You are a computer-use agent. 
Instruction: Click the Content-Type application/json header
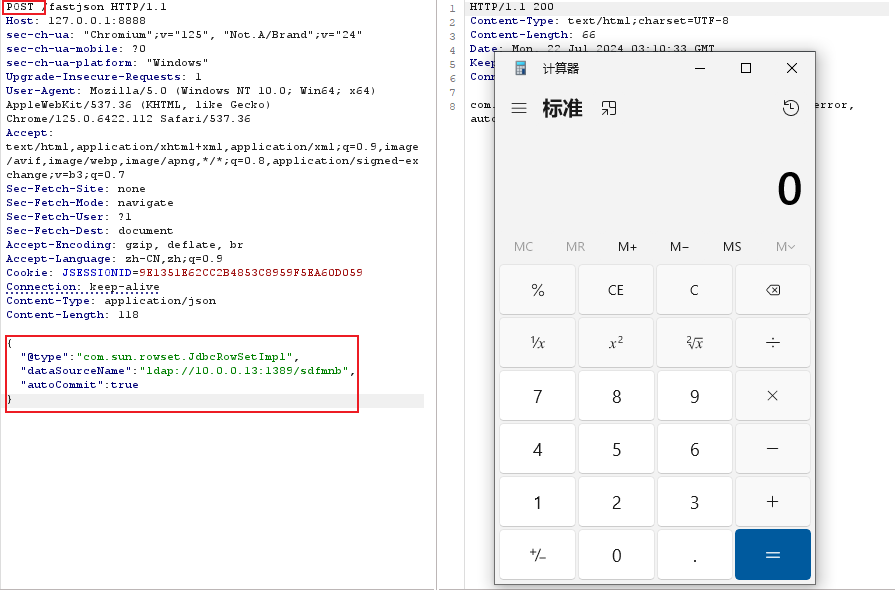coord(111,301)
